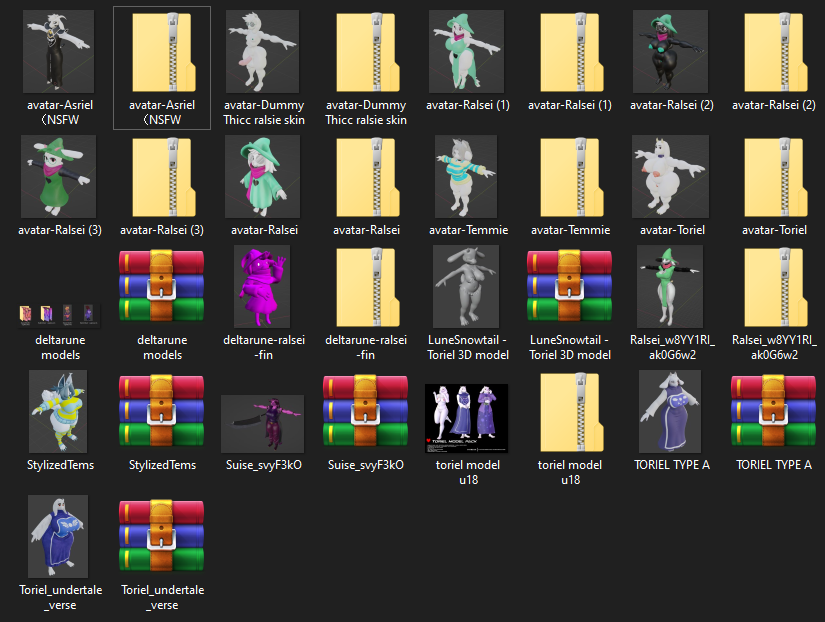Click the "avatar-Ralsei (2)" name under the zip folder

774,105
